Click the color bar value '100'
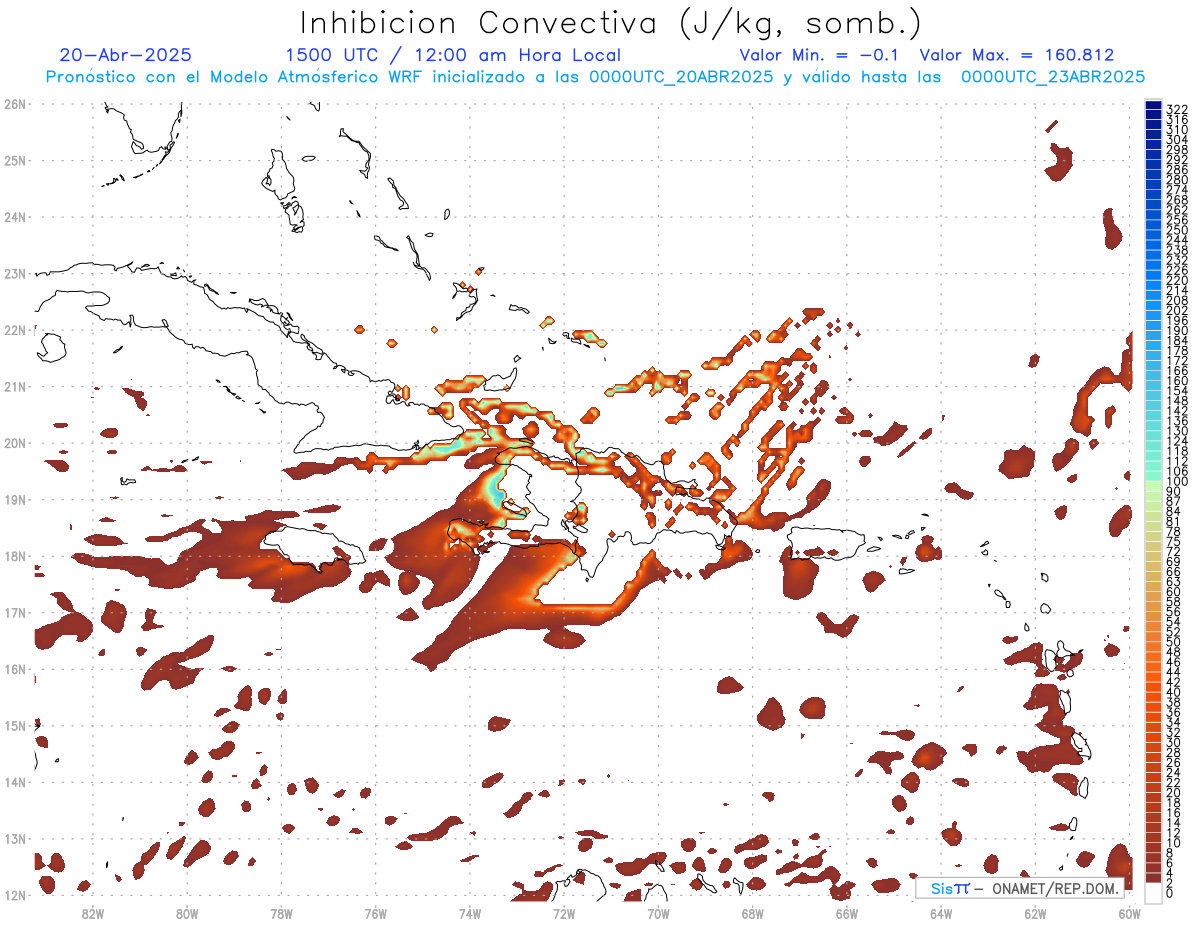 (1176, 482)
